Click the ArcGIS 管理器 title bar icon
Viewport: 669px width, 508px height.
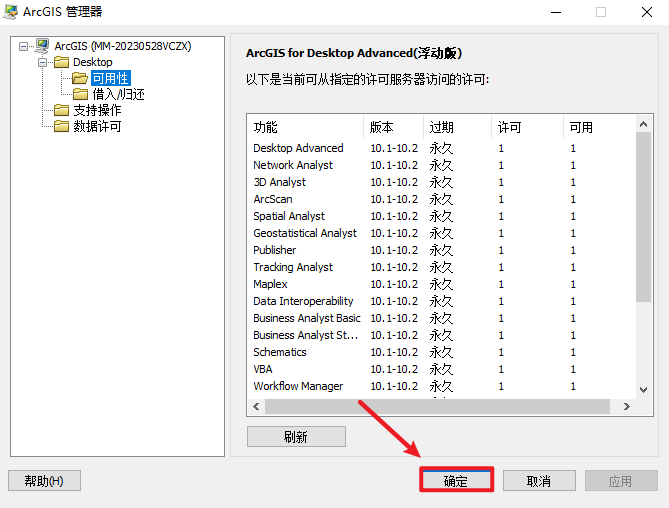pyautogui.click(x=13, y=12)
